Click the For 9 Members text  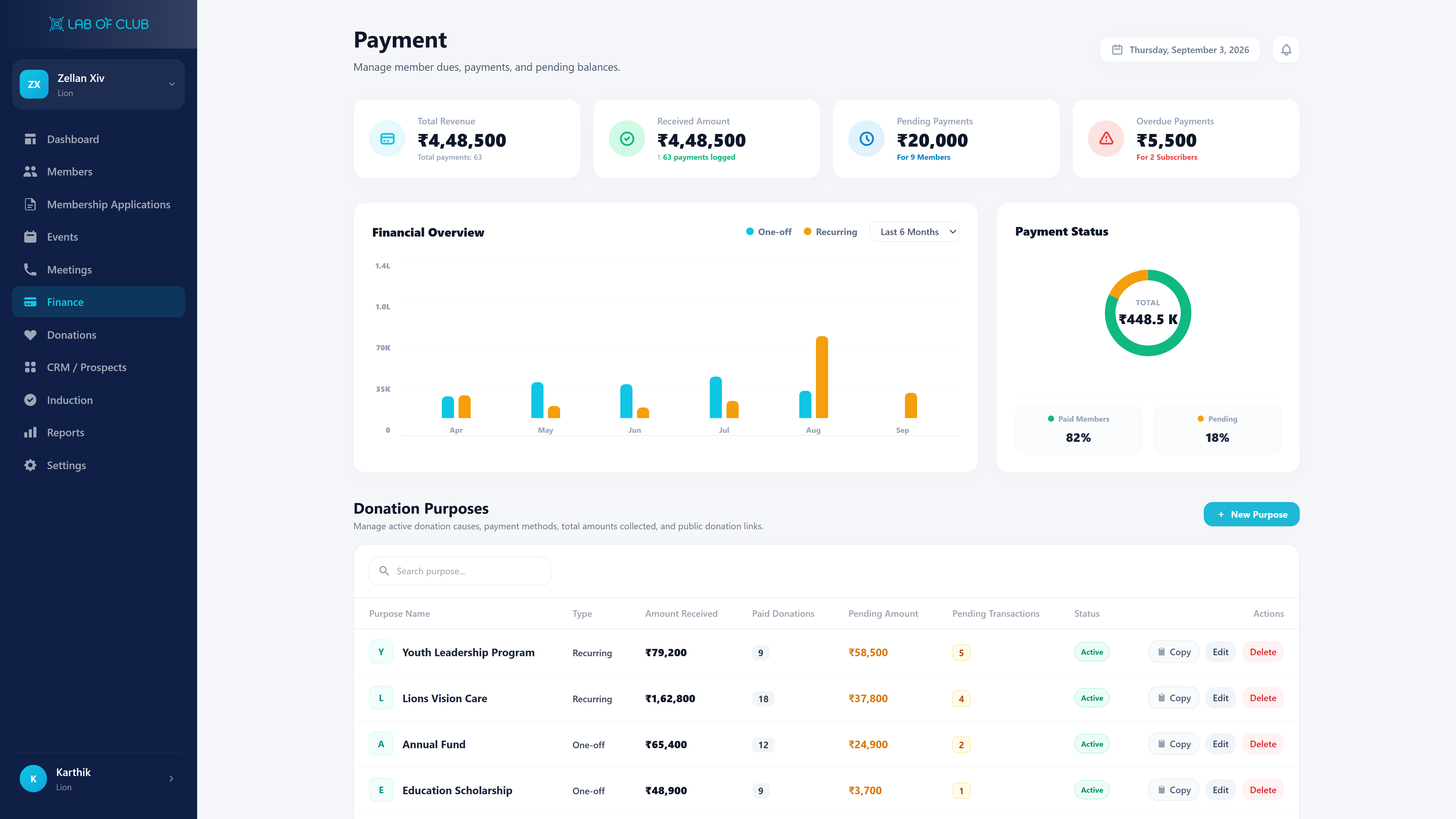pos(924,157)
